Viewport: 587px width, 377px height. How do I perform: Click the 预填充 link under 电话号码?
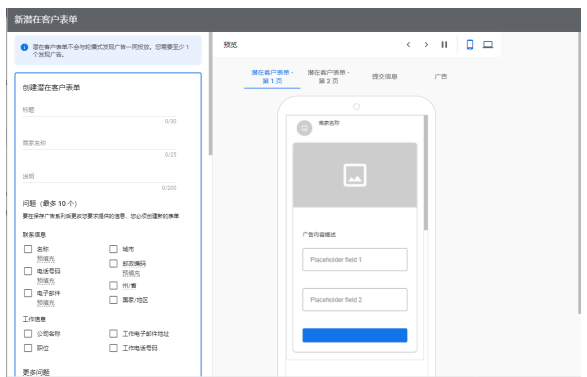click(x=46, y=281)
